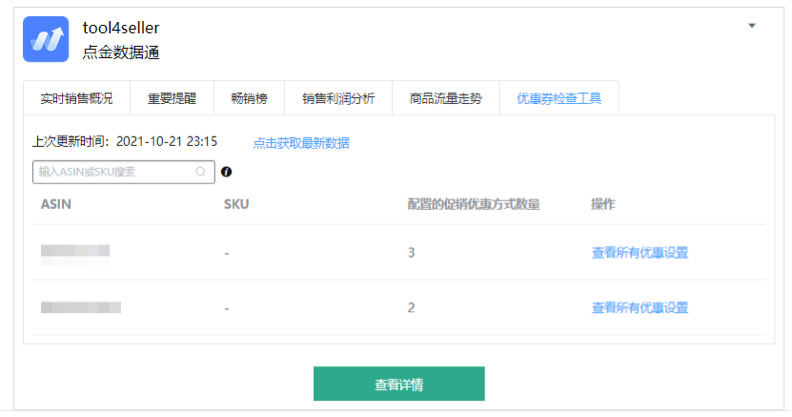The width and height of the screenshot is (792, 417).
Task: Open 查看所有优惠设置 for the row with 2
Action: 640,307
